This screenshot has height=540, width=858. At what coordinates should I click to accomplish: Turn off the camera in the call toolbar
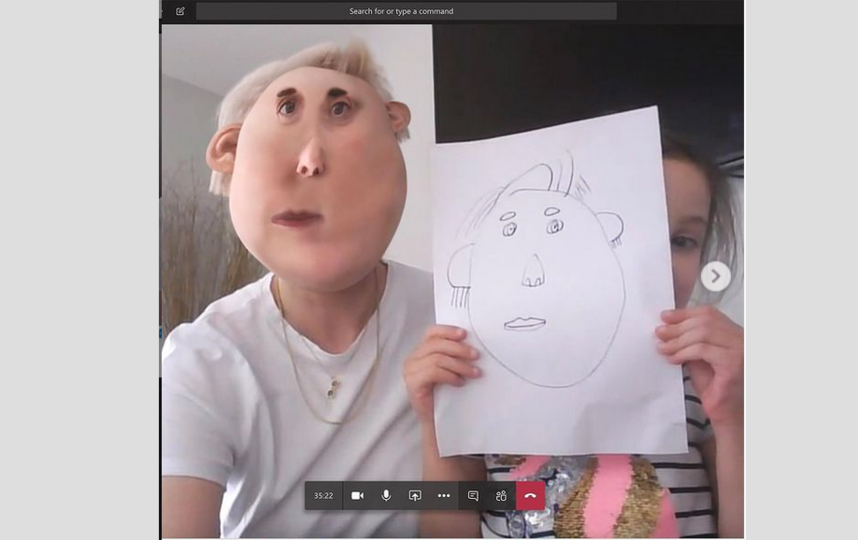(x=357, y=496)
